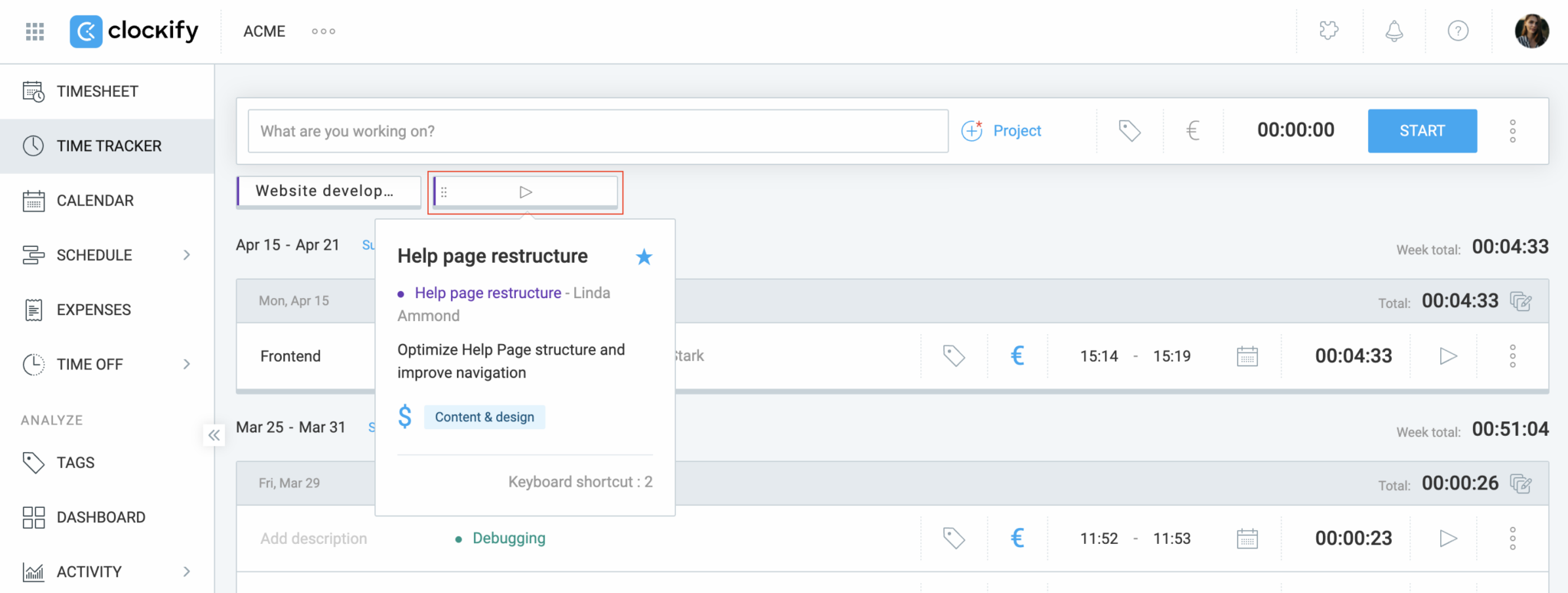Open the apps grid menu icon

tap(34, 31)
